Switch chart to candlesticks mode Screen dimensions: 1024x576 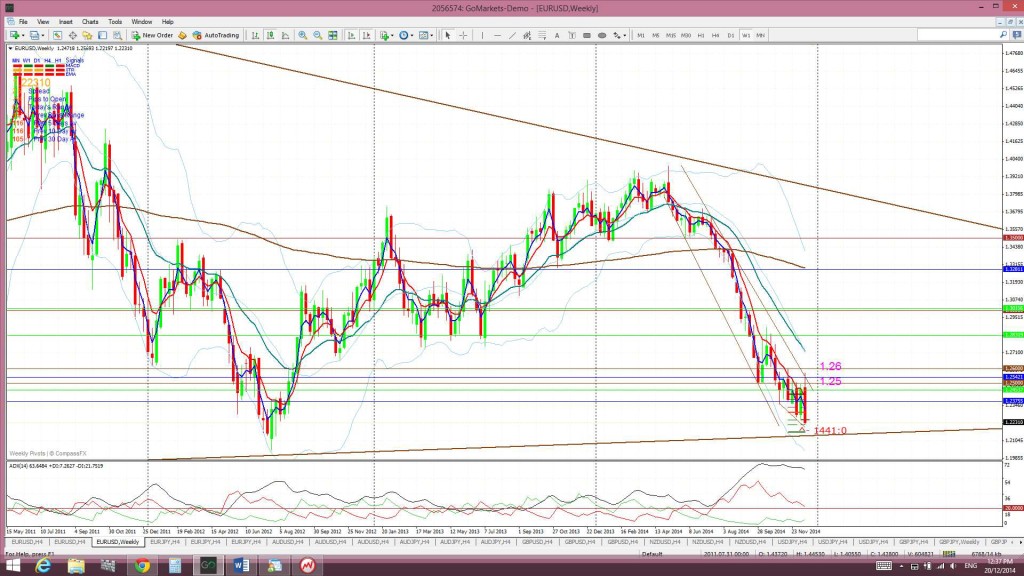tap(270, 35)
